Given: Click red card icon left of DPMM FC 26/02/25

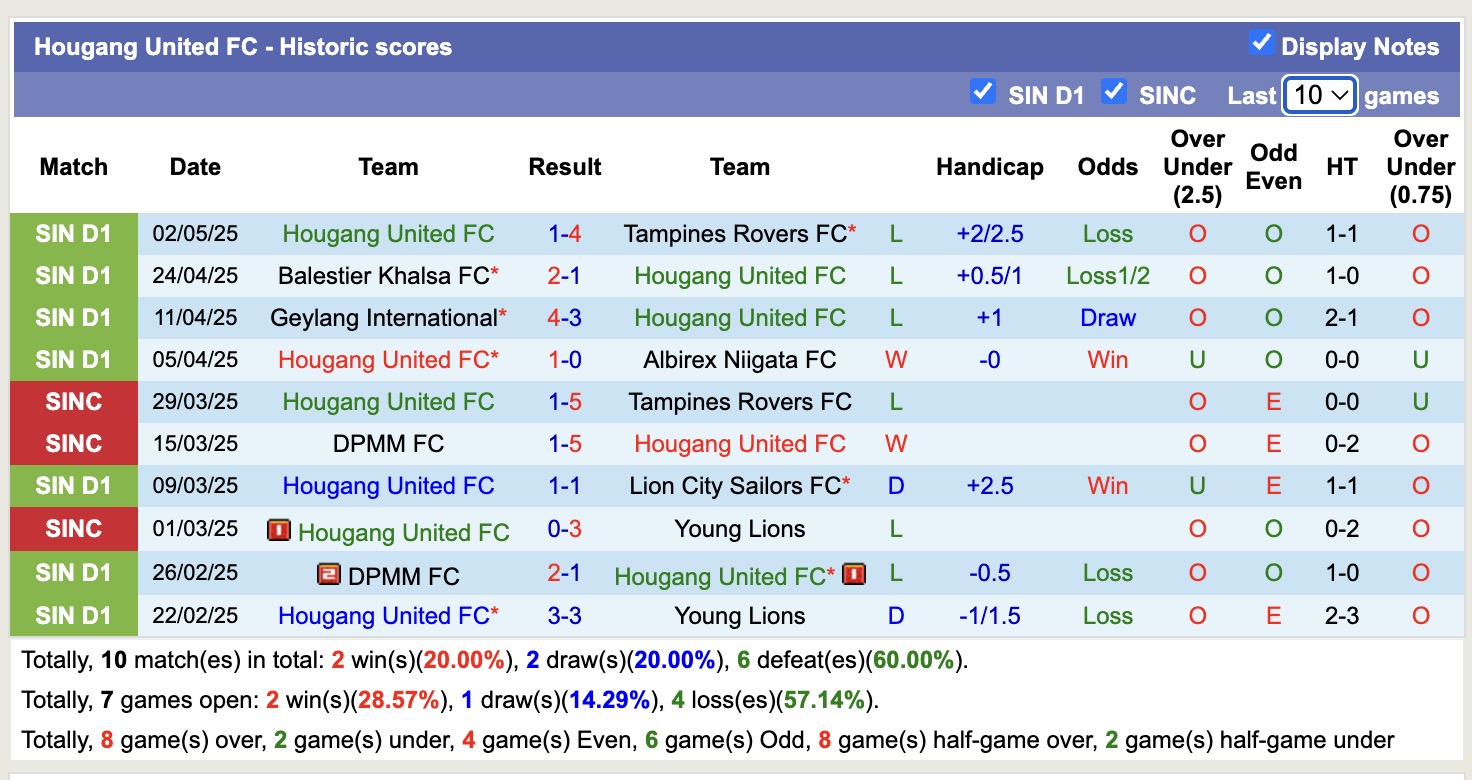Looking at the screenshot, I should (x=329, y=574).
